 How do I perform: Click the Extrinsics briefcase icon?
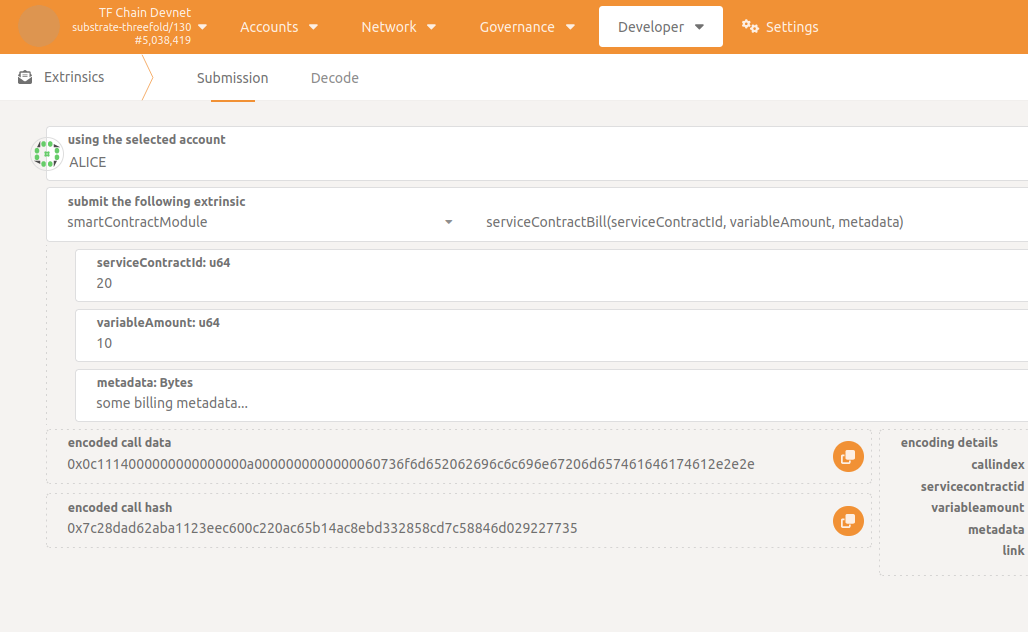tap(25, 77)
